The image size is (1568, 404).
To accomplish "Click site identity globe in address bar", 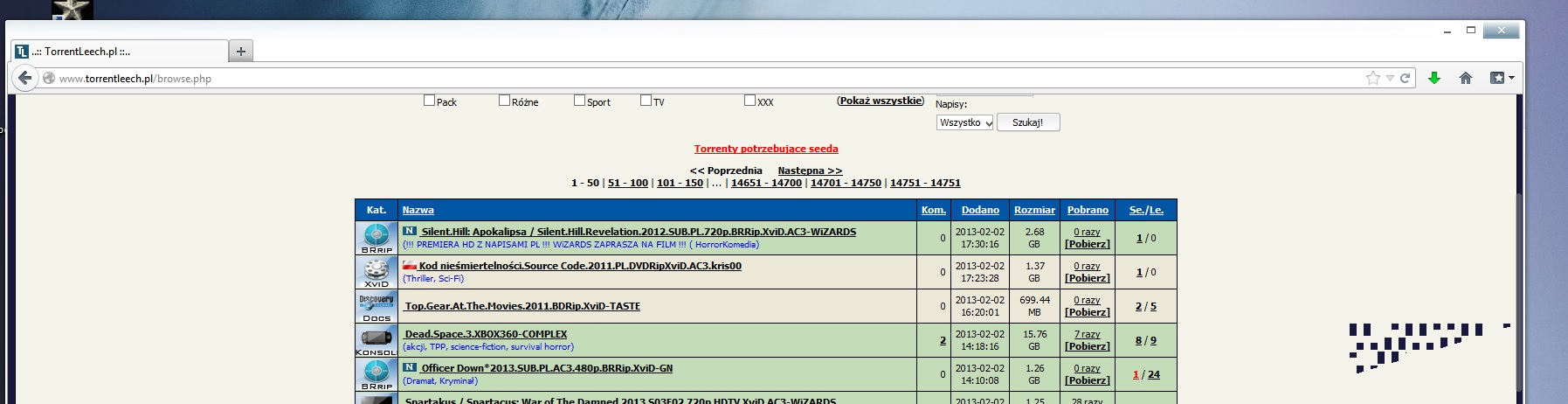I will pos(50,79).
